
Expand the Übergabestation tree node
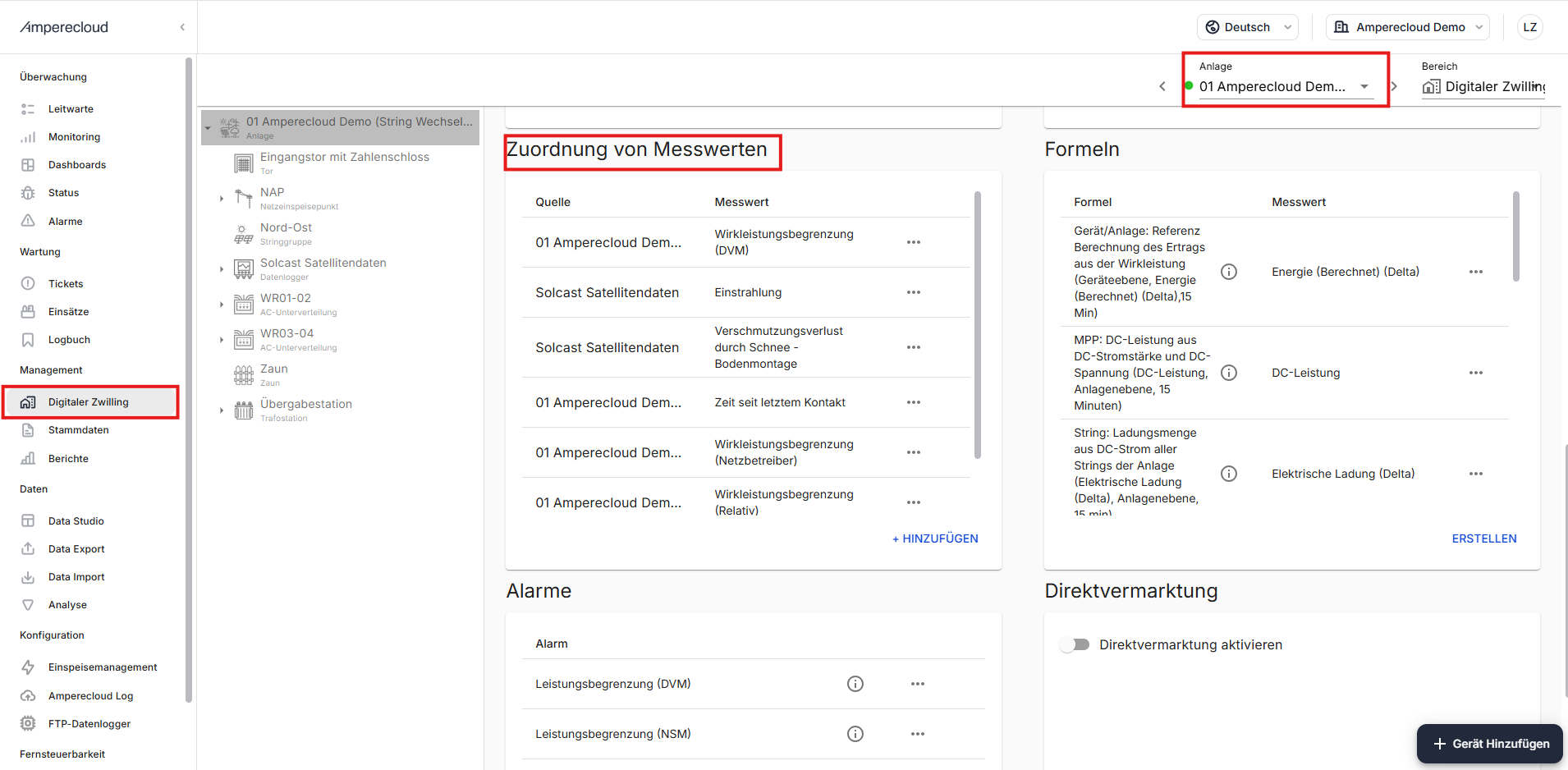tap(222, 410)
